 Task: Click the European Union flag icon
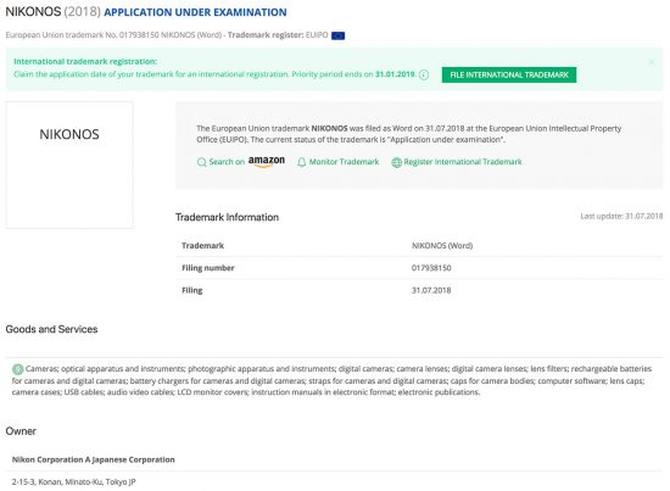(338, 36)
